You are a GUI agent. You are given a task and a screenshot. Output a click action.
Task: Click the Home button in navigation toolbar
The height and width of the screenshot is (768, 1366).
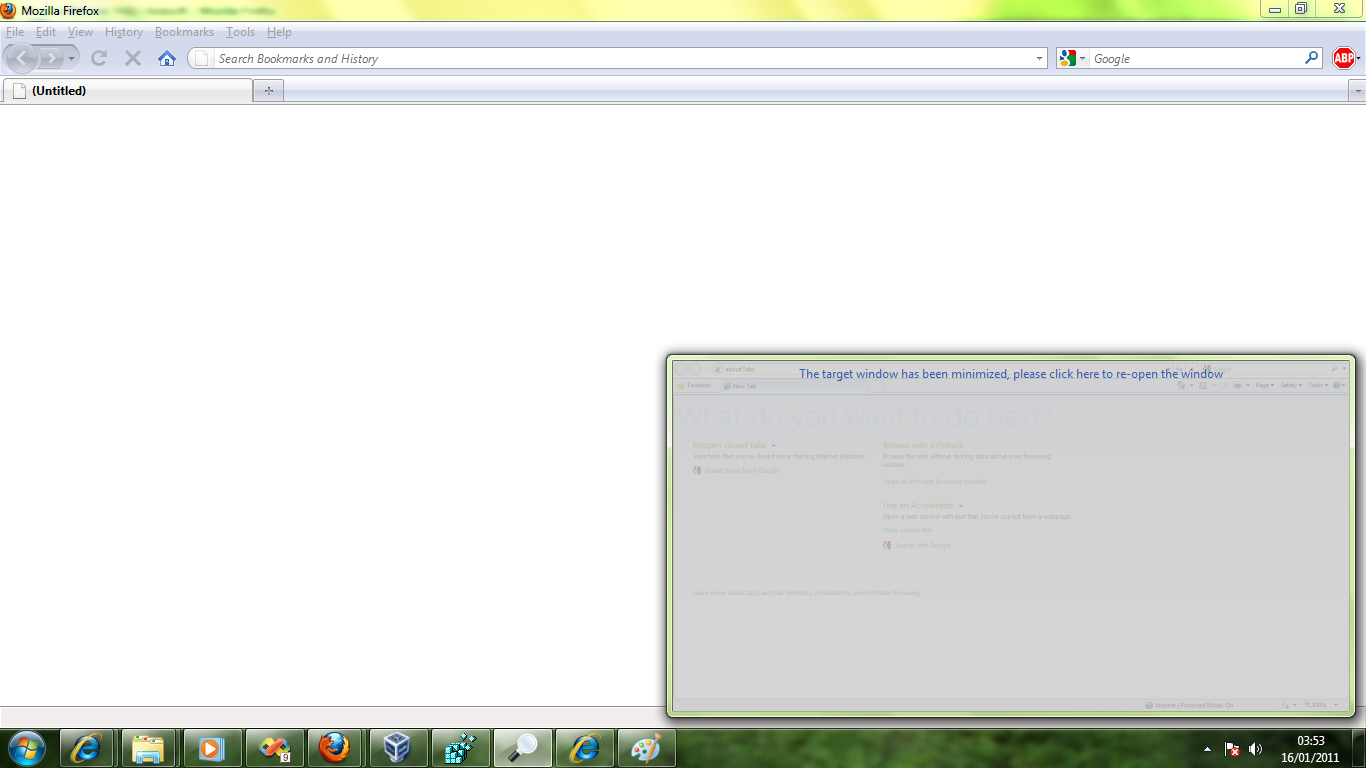pos(167,59)
